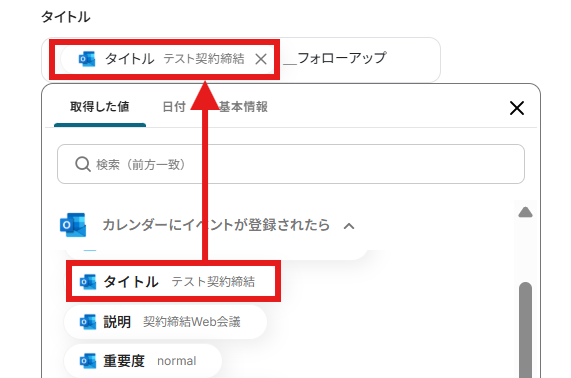
Task: Remove the タイトル chip from the title field
Action: 261,59
